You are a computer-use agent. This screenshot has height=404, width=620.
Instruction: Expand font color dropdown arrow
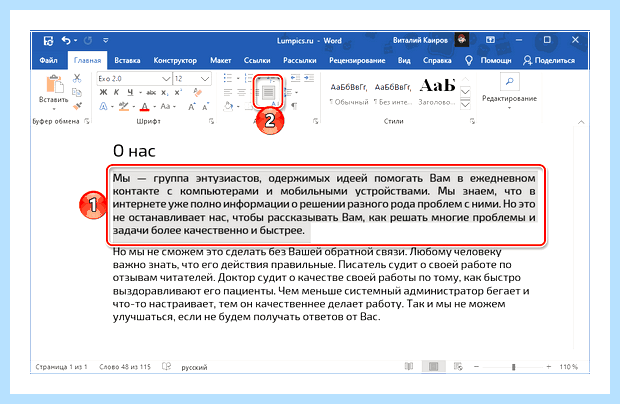pos(154,107)
